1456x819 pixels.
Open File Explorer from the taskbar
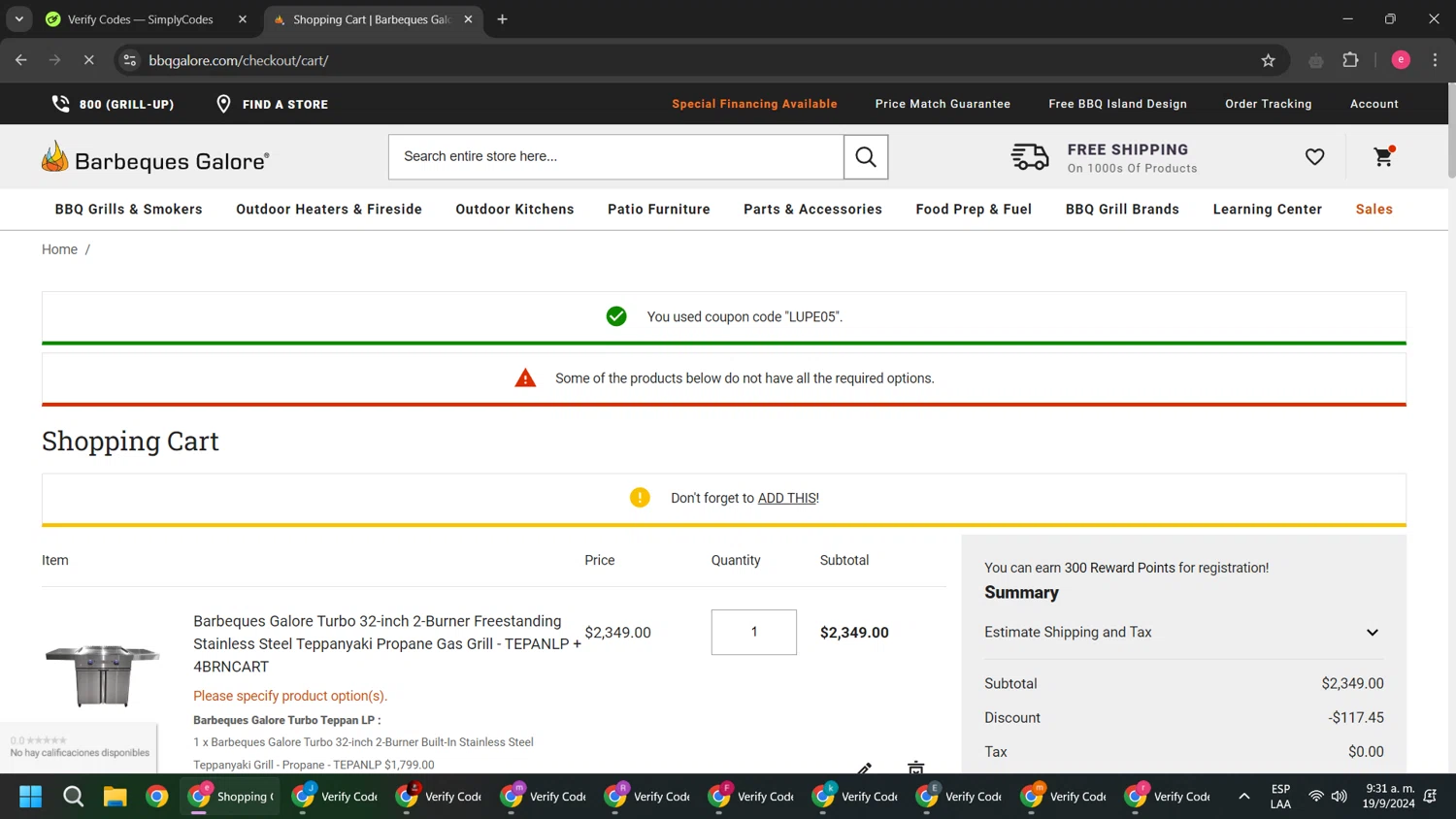(115, 797)
